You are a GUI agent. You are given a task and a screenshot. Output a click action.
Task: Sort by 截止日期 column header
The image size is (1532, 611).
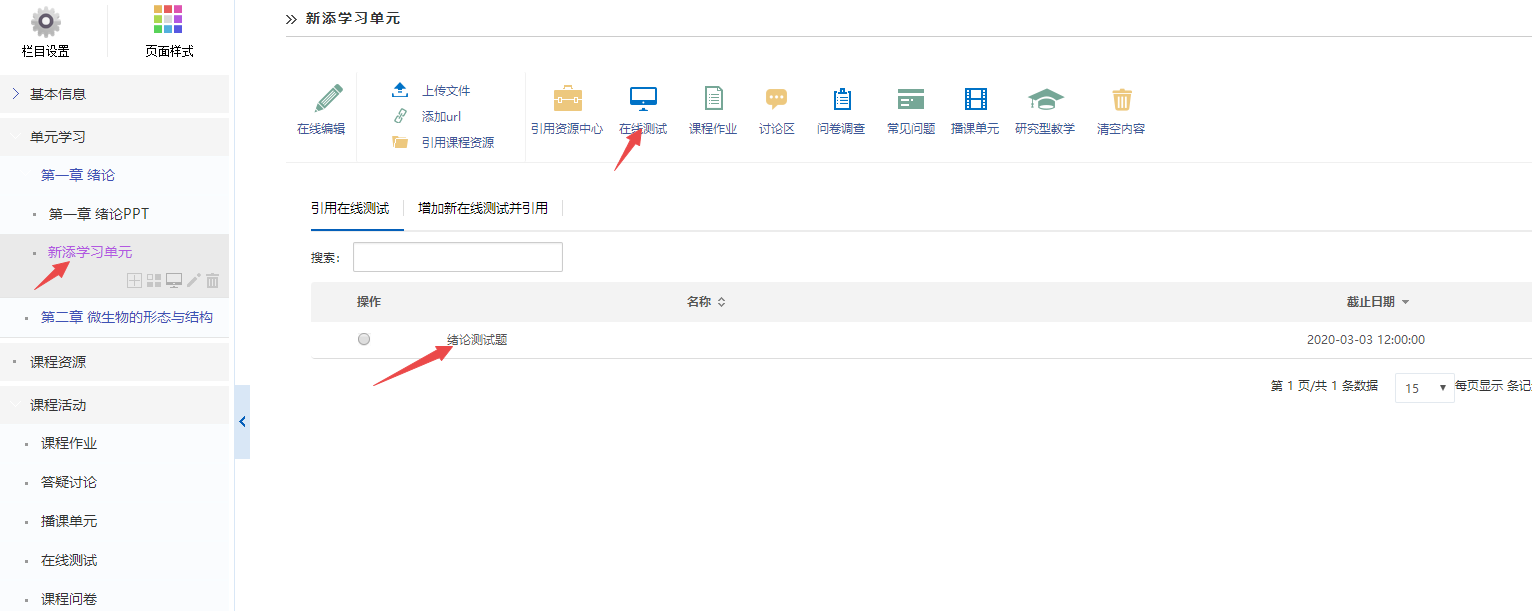1377,302
